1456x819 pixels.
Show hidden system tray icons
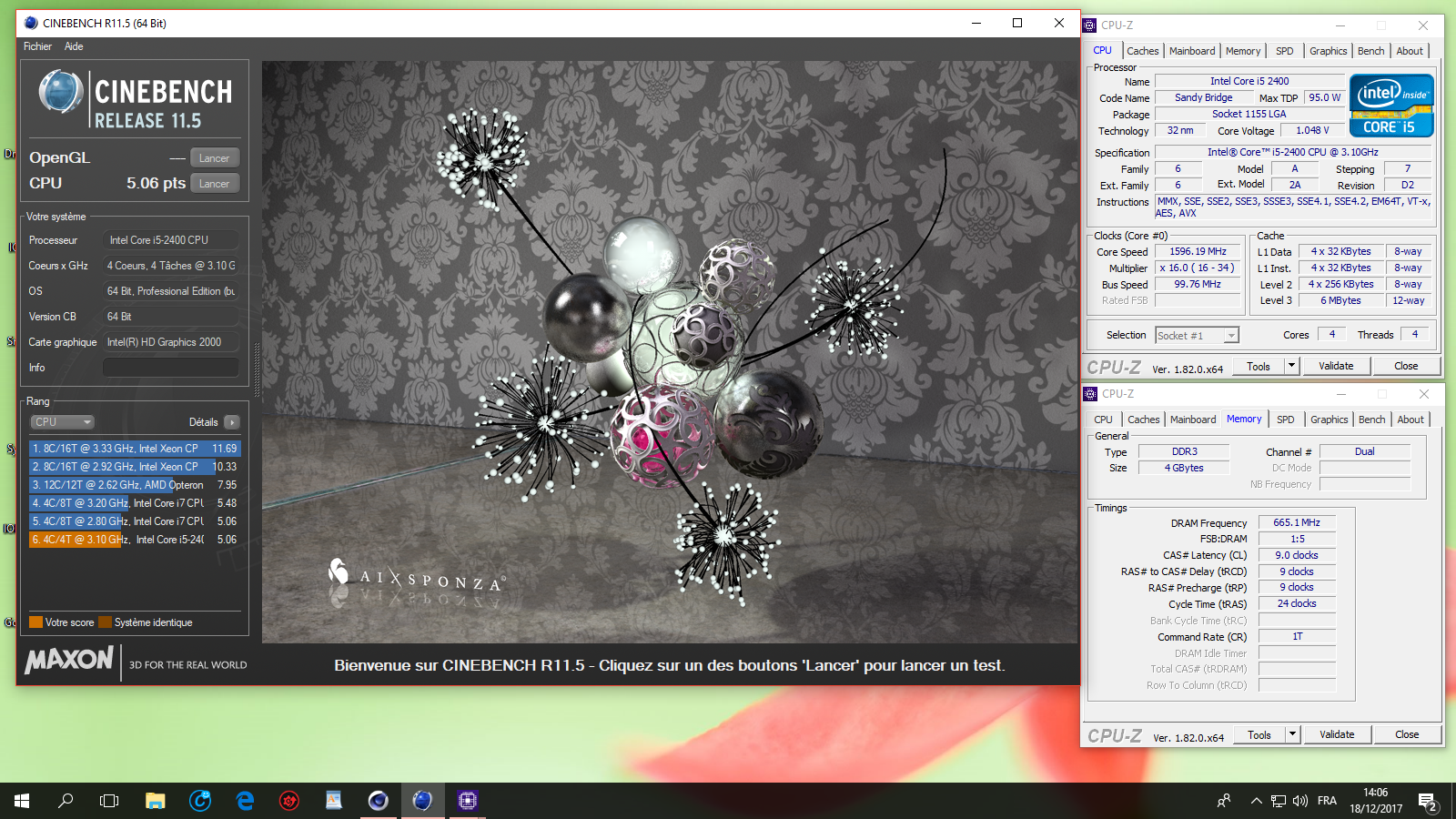[x=1256, y=801]
